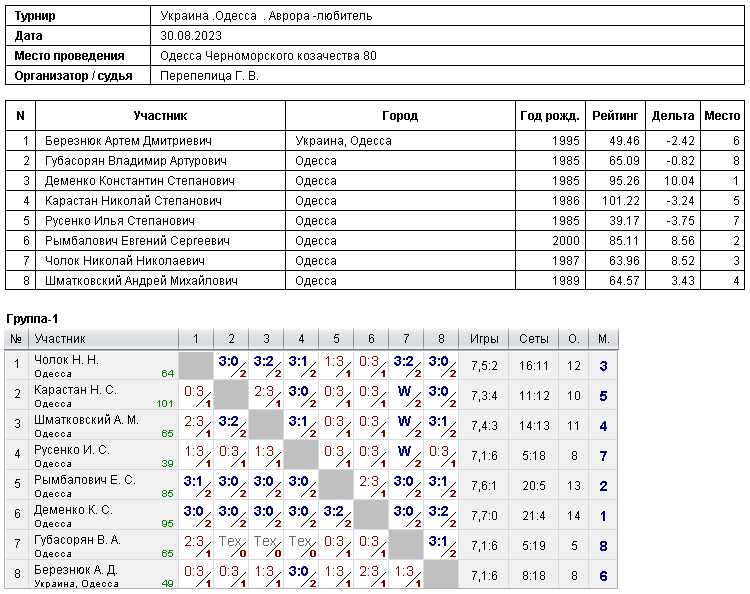Image resolution: width=750 pixels, height=594 pixels.
Task: Click participant Деменко Константин Степанович
Action: 140,181
